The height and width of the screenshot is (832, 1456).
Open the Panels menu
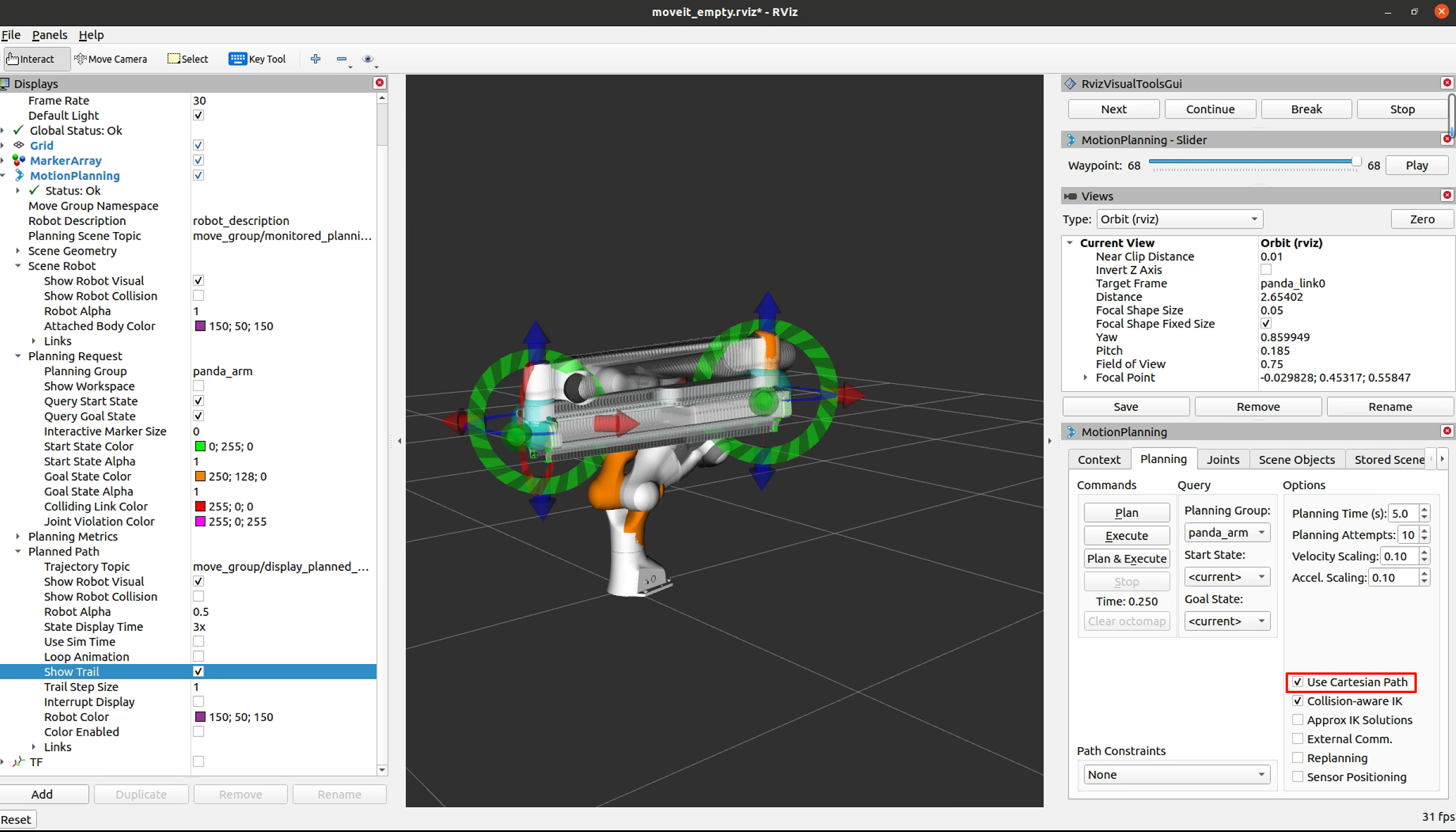(49, 34)
